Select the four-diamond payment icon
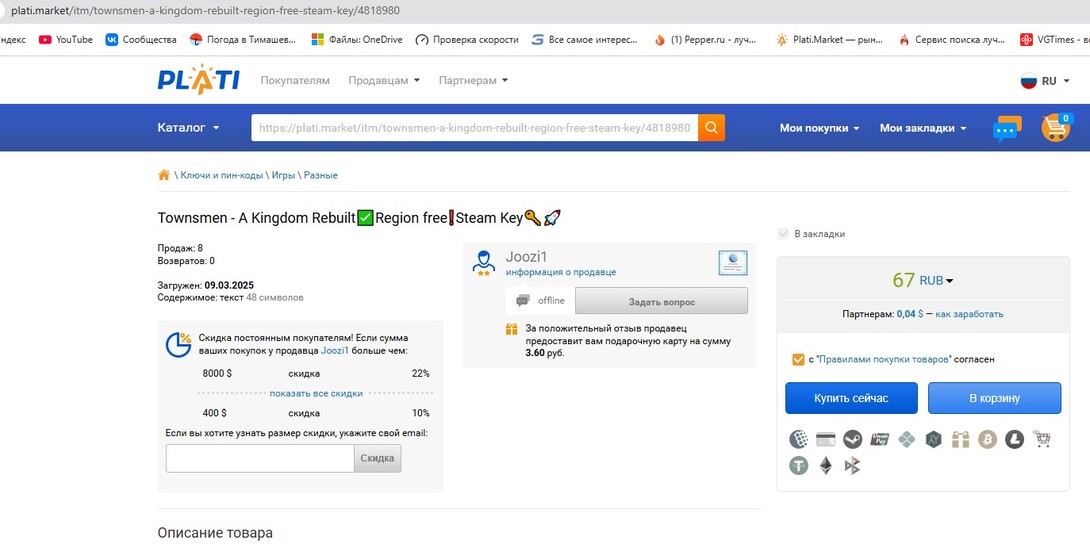This screenshot has width=1090, height=544. click(906, 439)
